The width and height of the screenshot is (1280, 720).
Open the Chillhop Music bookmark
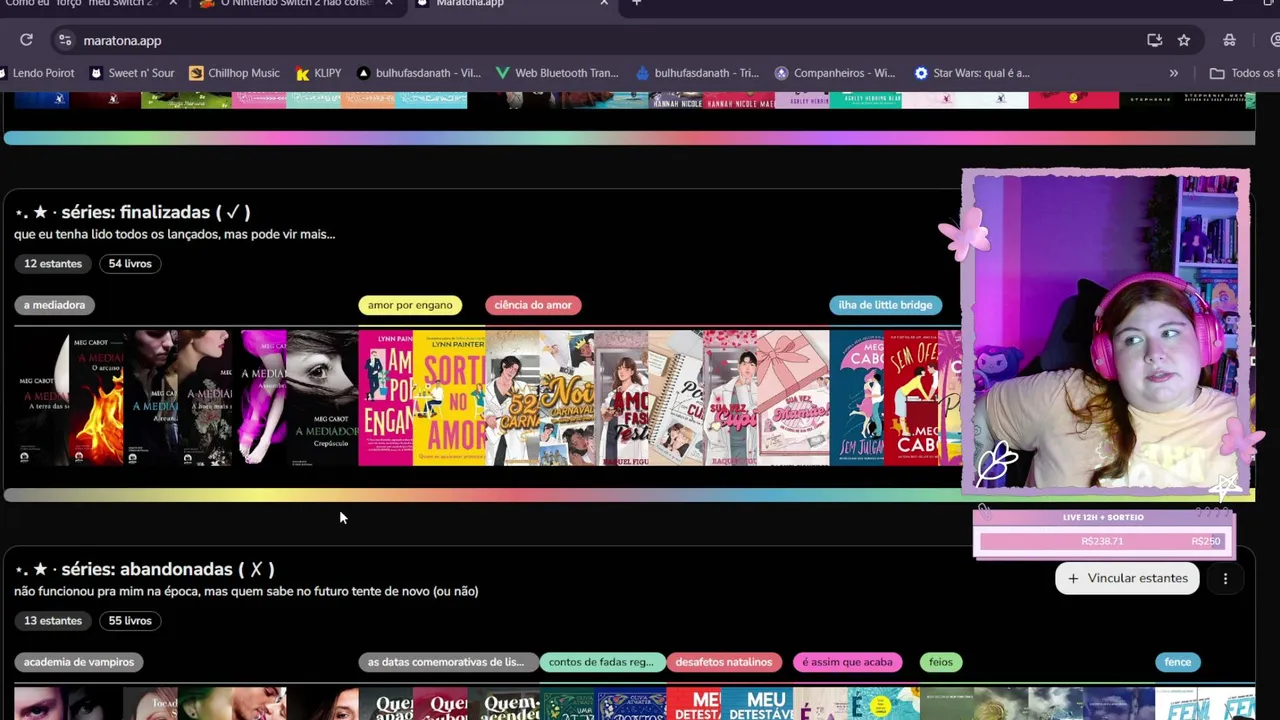tap(234, 73)
